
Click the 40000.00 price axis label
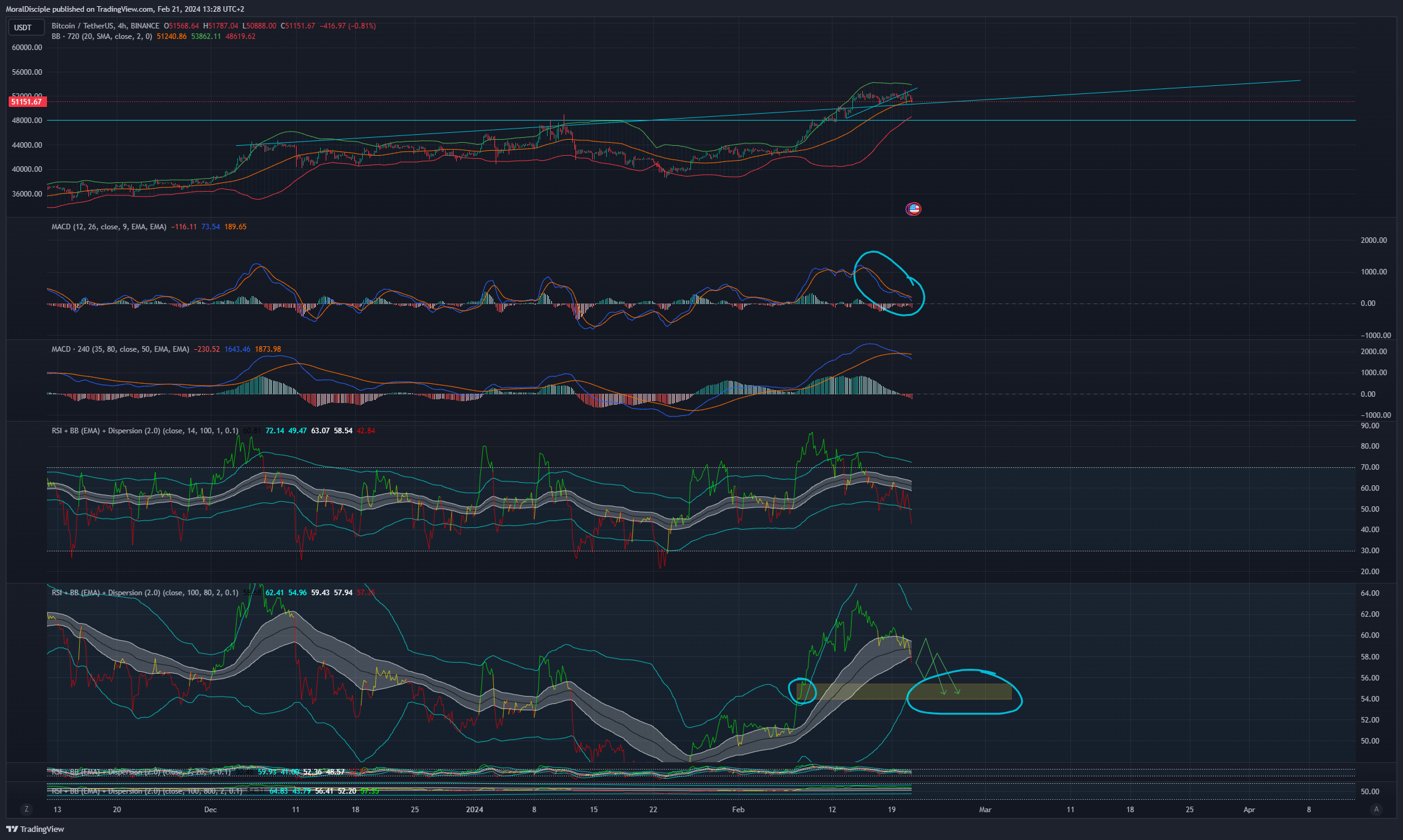27,169
